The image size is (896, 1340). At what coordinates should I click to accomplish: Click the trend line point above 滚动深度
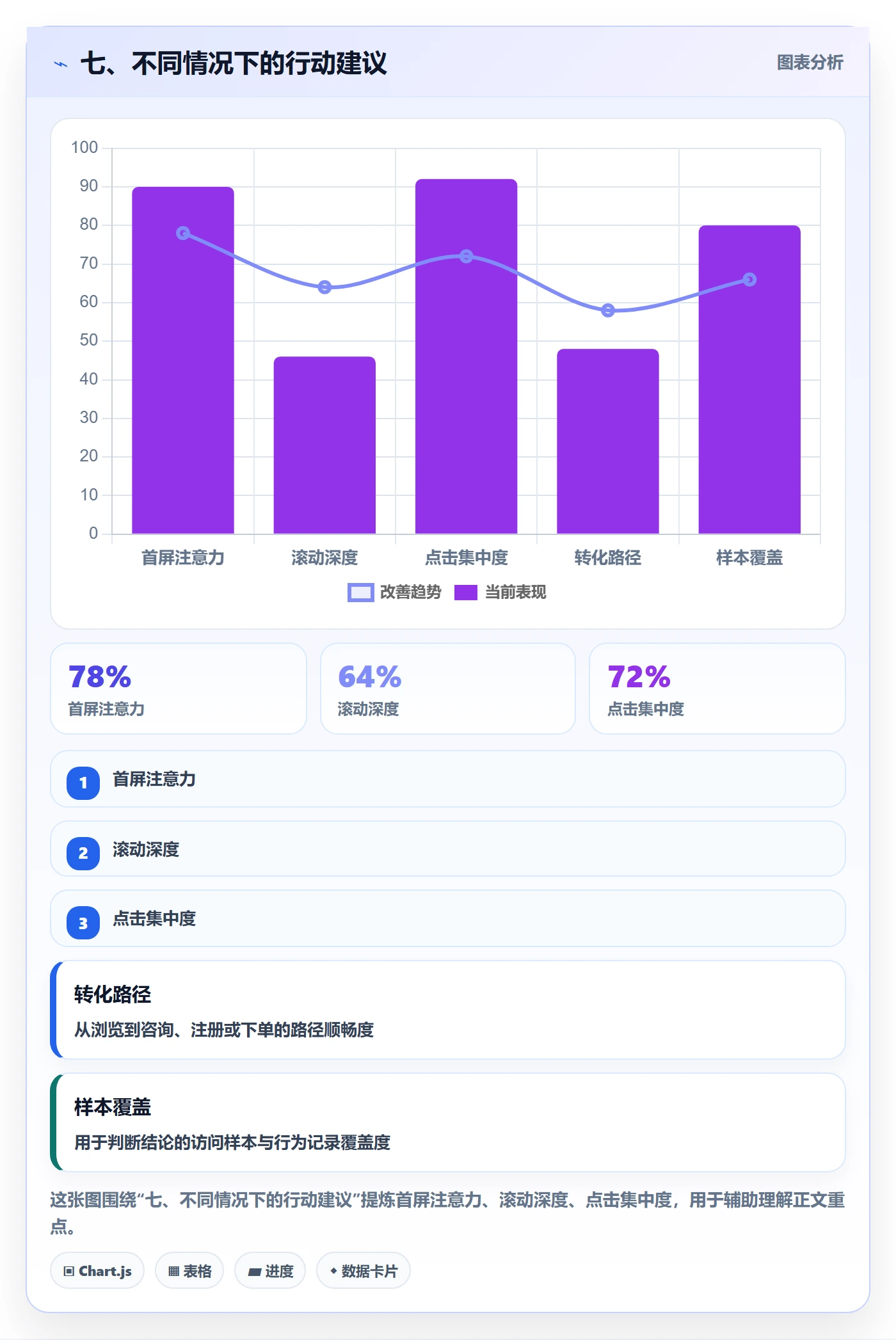pos(324,287)
